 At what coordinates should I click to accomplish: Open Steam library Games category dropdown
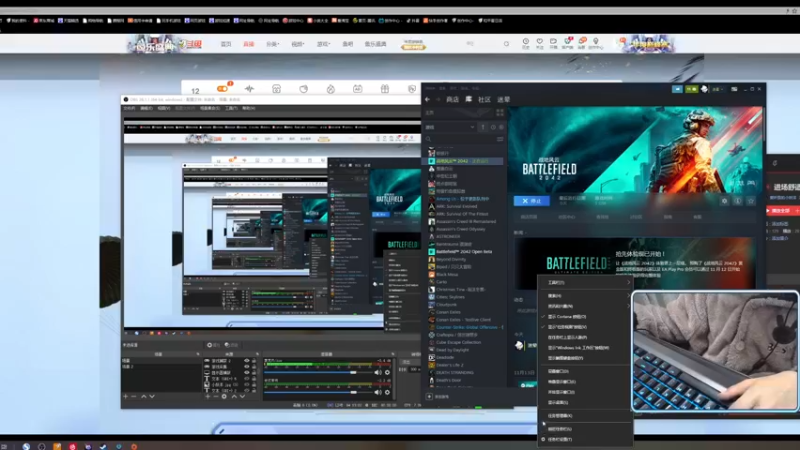[450, 127]
